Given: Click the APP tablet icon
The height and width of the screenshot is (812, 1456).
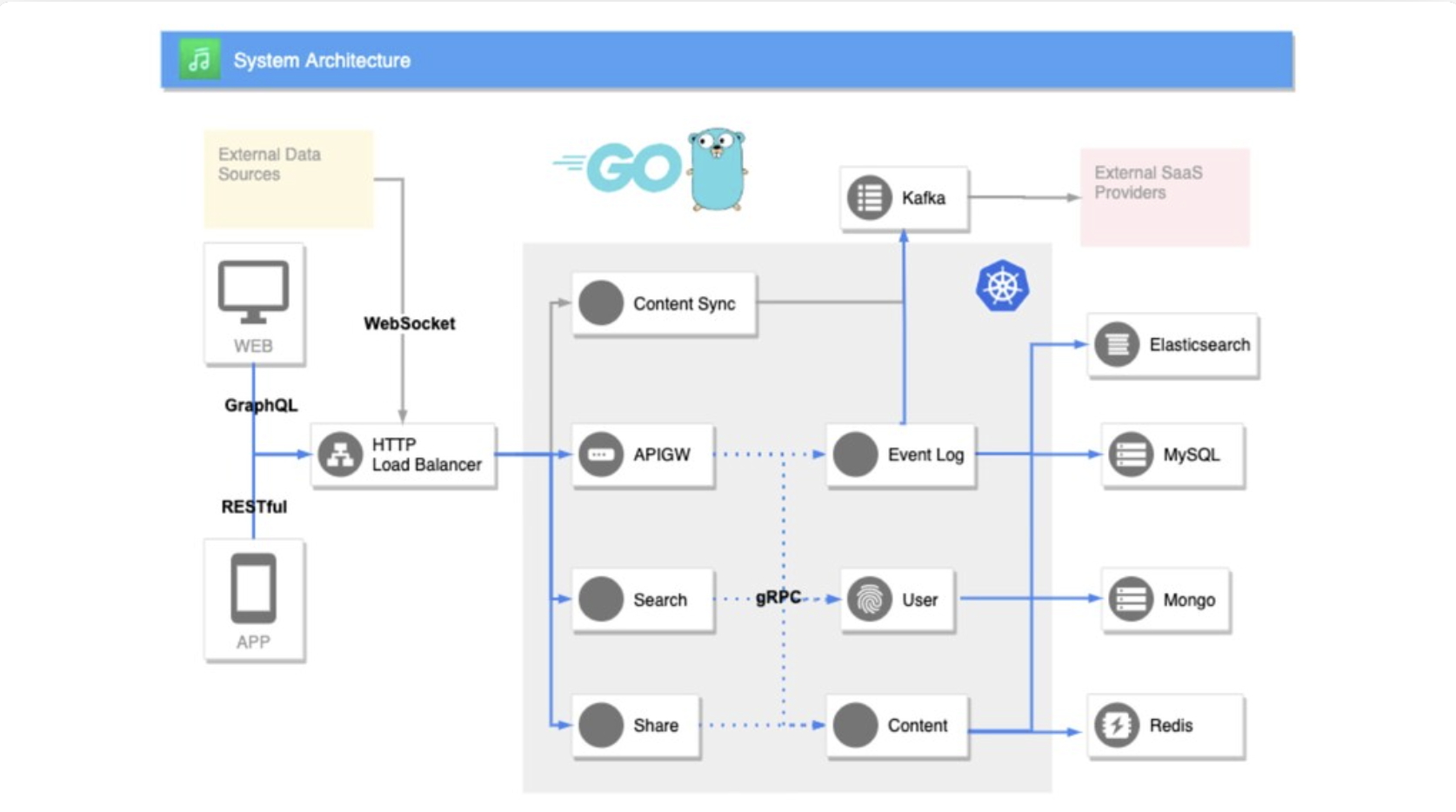Looking at the screenshot, I should coord(253,589).
